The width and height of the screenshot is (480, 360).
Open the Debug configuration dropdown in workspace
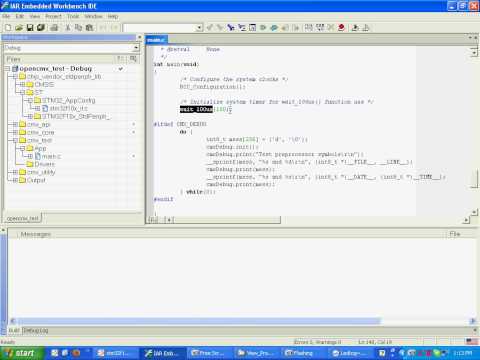tap(136, 48)
